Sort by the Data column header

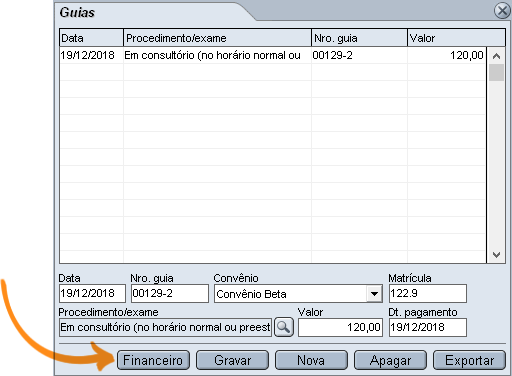coord(91,38)
